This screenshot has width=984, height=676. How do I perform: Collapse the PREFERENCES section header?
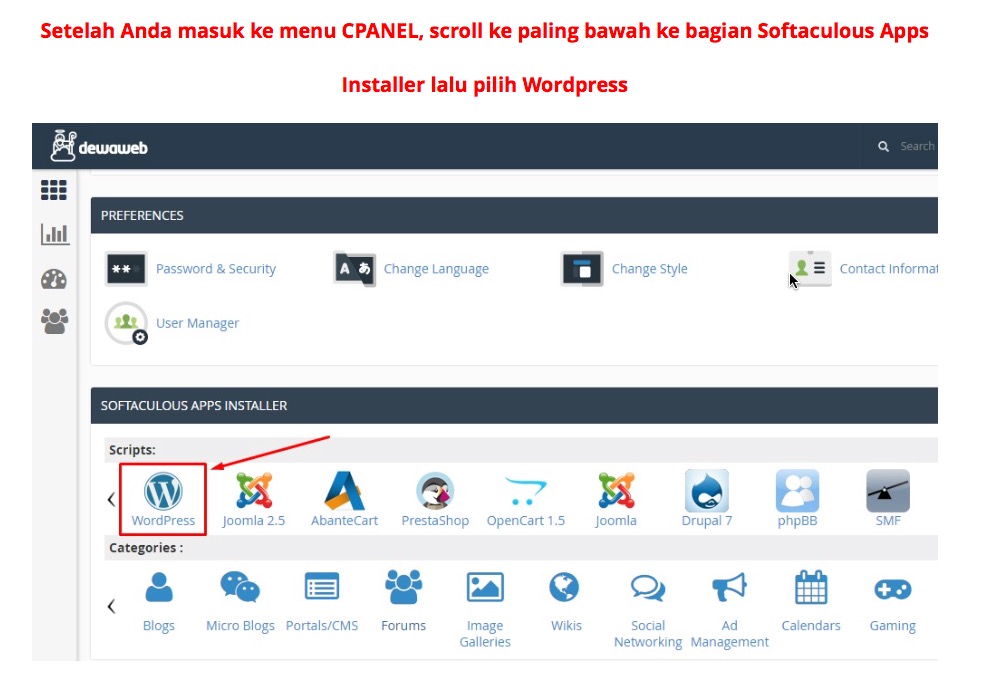(x=514, y=215)
